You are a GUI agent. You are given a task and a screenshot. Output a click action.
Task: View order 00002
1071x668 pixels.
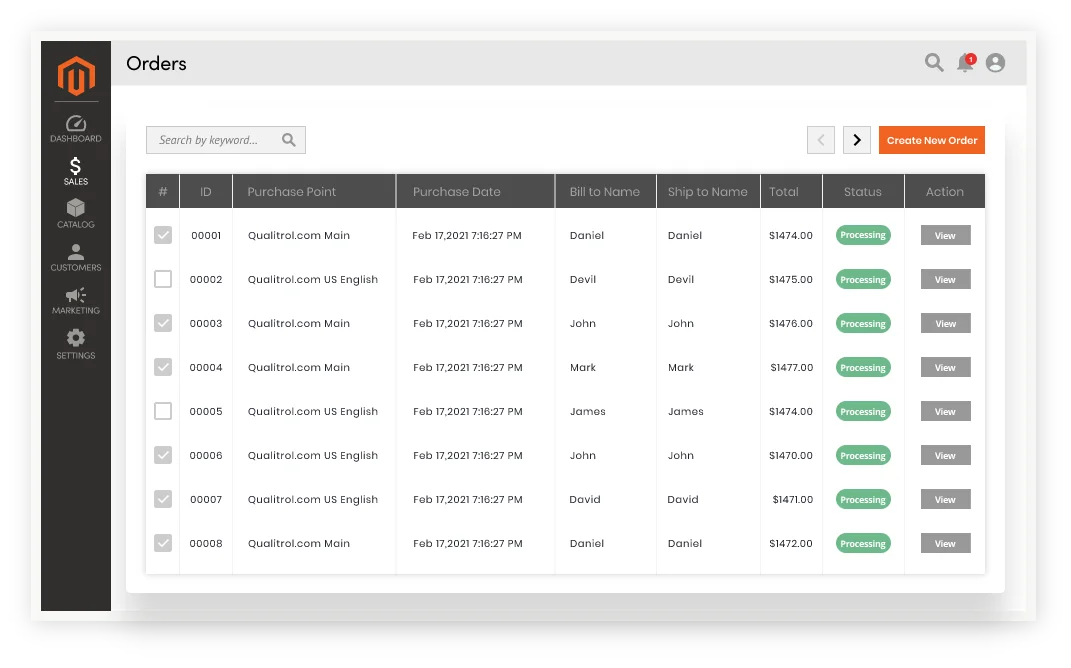(945, 279)
